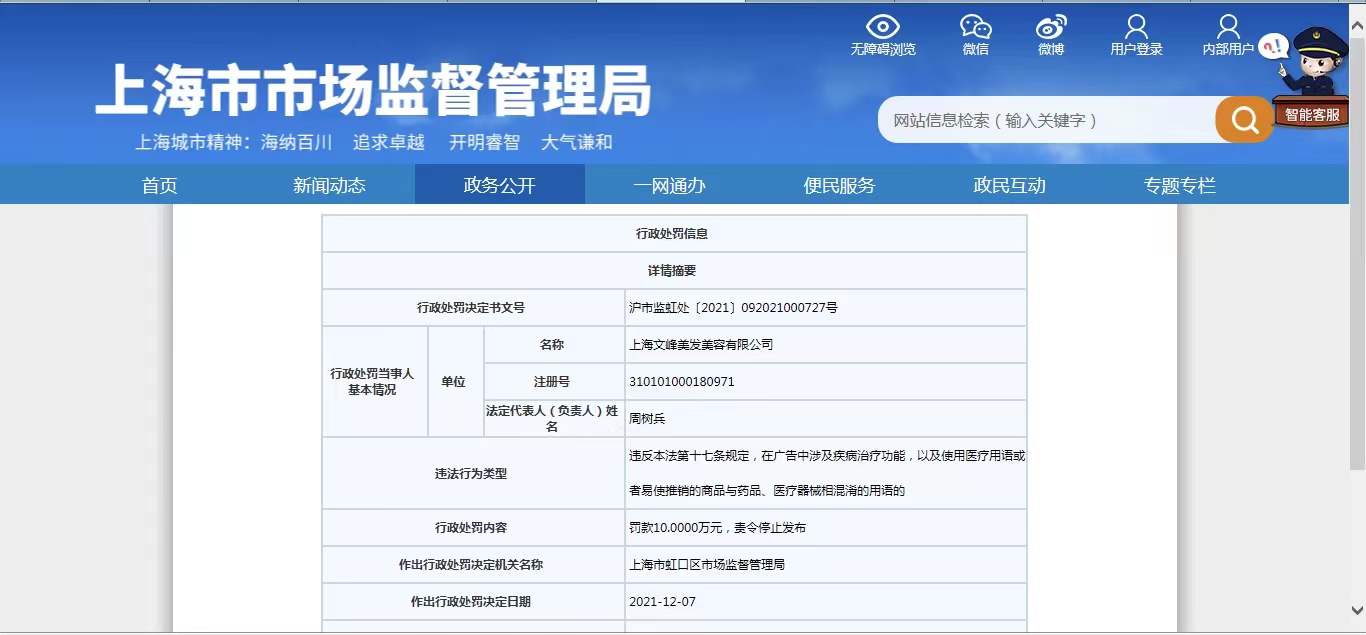Go to the 首页 navigation item
Image resolution: width=1366 pixels, height=635 pixels.
[x=159, y=185]
